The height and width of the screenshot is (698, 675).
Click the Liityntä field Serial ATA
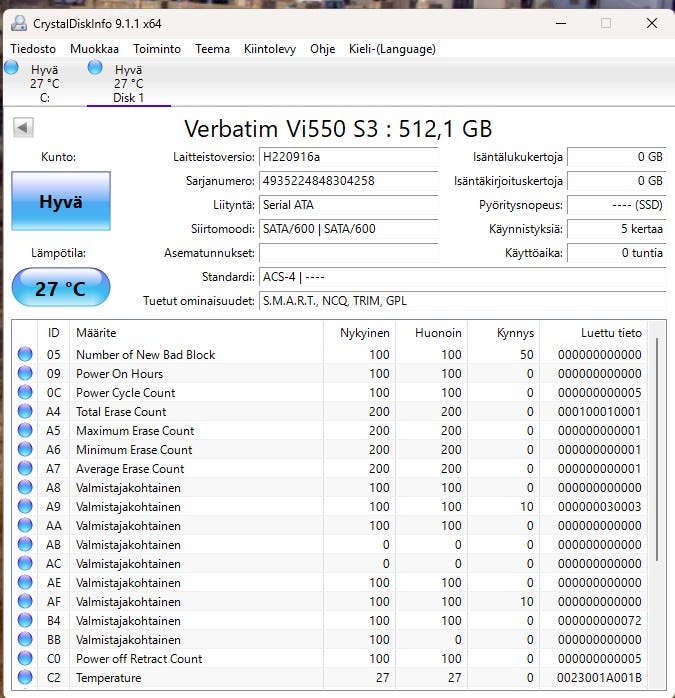pos(349,205)
